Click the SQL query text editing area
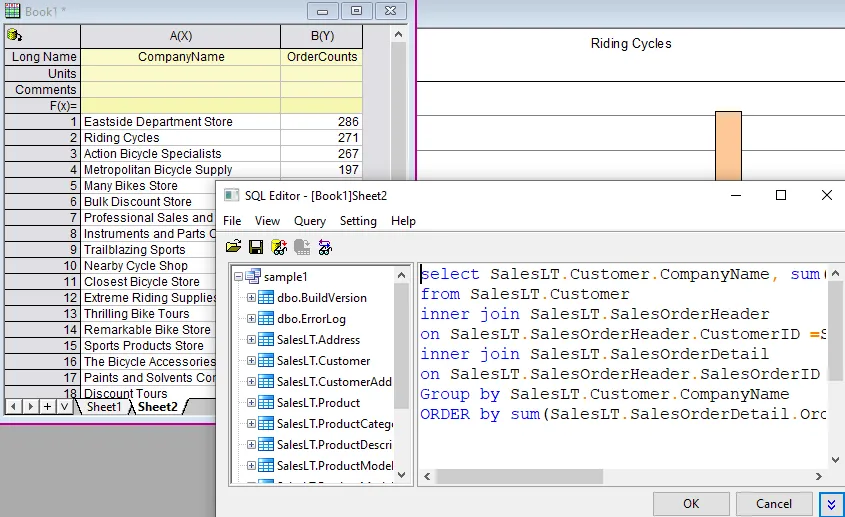Image resolution: width=845 pixels, height=517 pixels. [x=622, y=367]
